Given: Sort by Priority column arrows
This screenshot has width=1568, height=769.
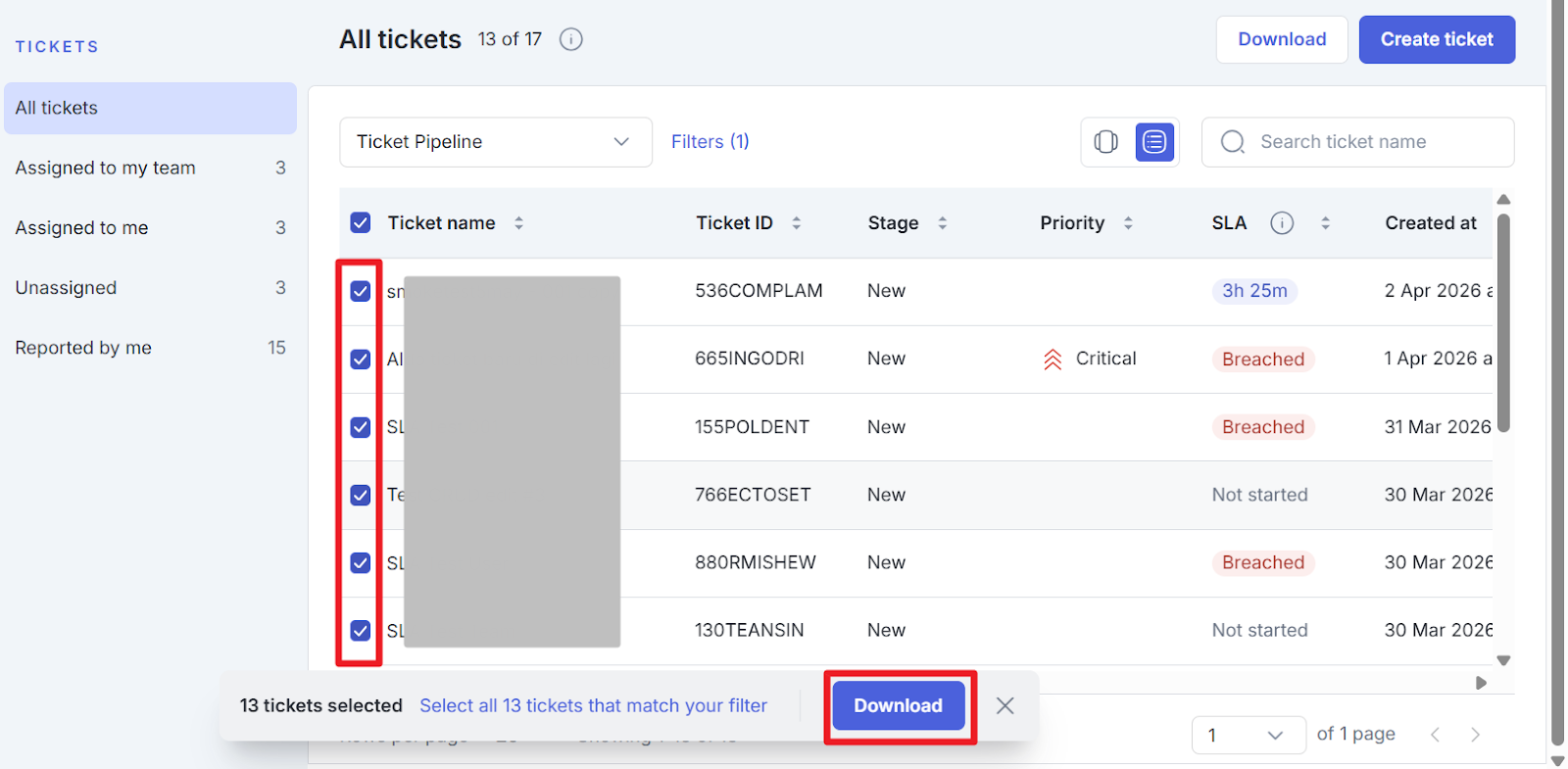Looking at the screenshot, I should tap(1128, 223).
